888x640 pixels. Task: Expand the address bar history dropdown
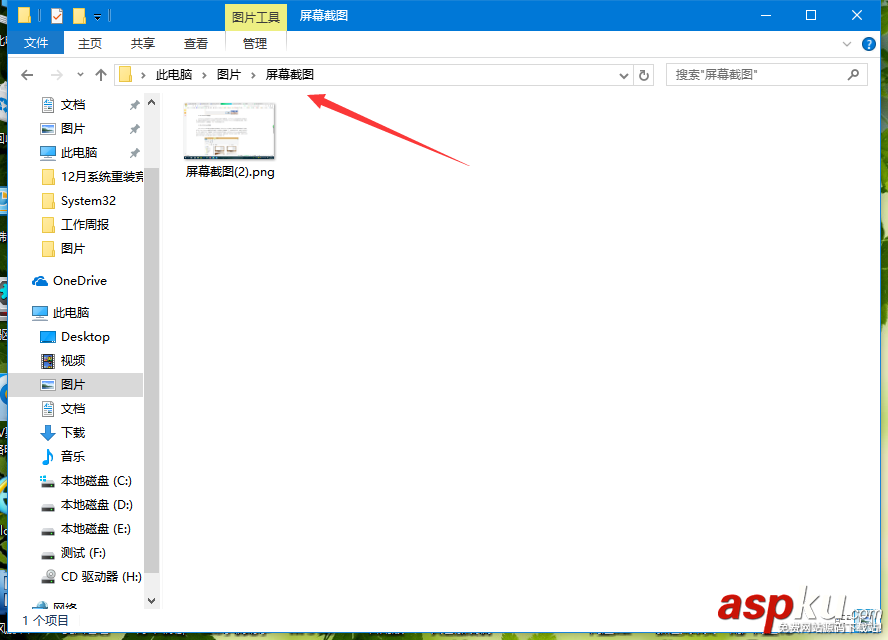[623, 74]
